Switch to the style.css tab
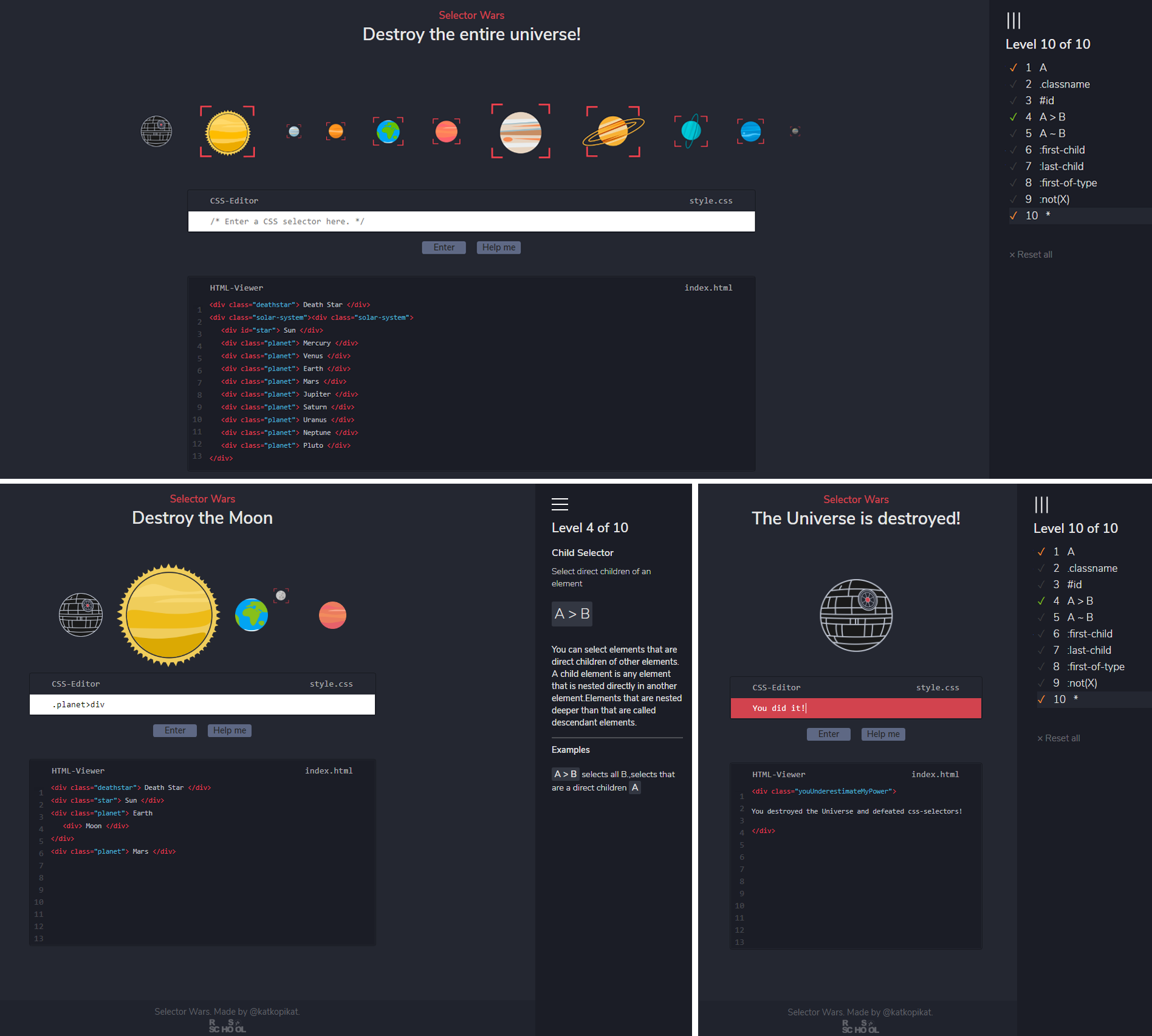Image resolution: width=1152 pixels, height=1036 pixels. tap(710, 201)
